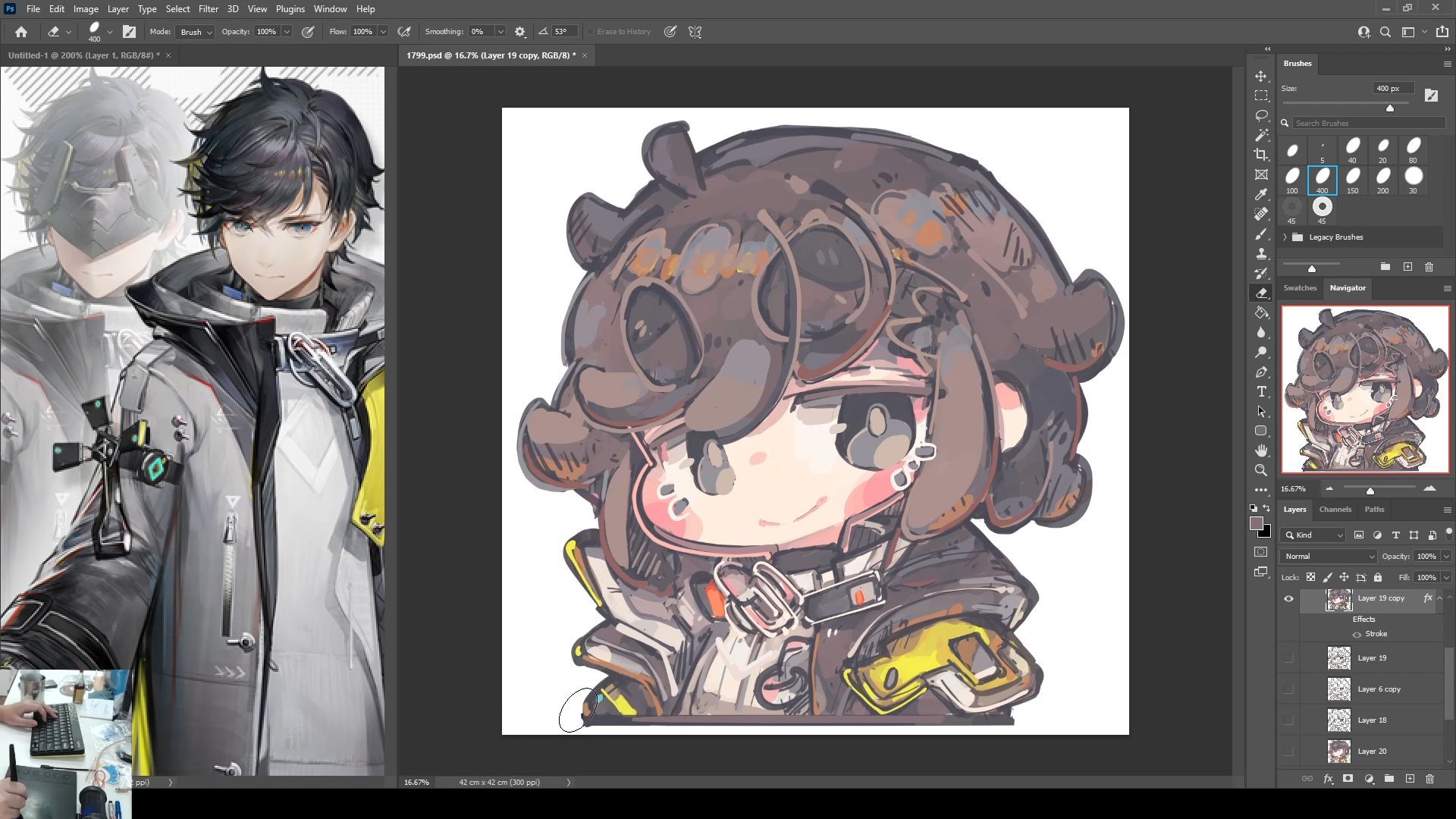This screenshot has height=819, width=1456.
Task: Enable Erase to History checkbox
Action: 590,32
